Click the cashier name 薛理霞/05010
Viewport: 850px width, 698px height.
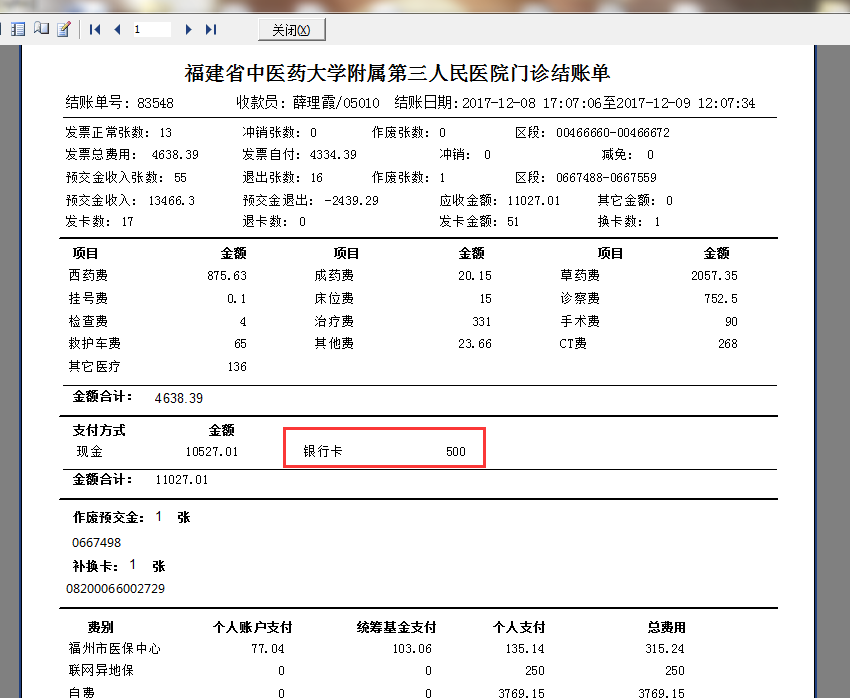(336, 103)
